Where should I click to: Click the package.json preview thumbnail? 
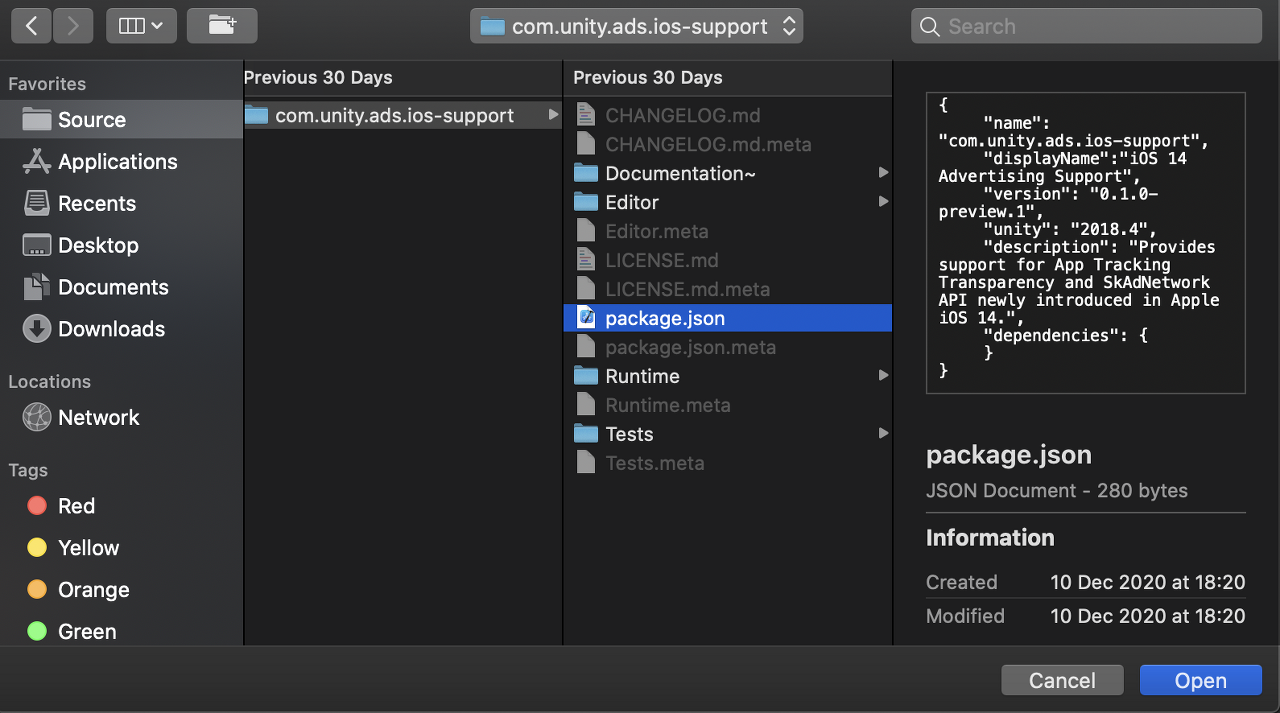point(1086,243)
